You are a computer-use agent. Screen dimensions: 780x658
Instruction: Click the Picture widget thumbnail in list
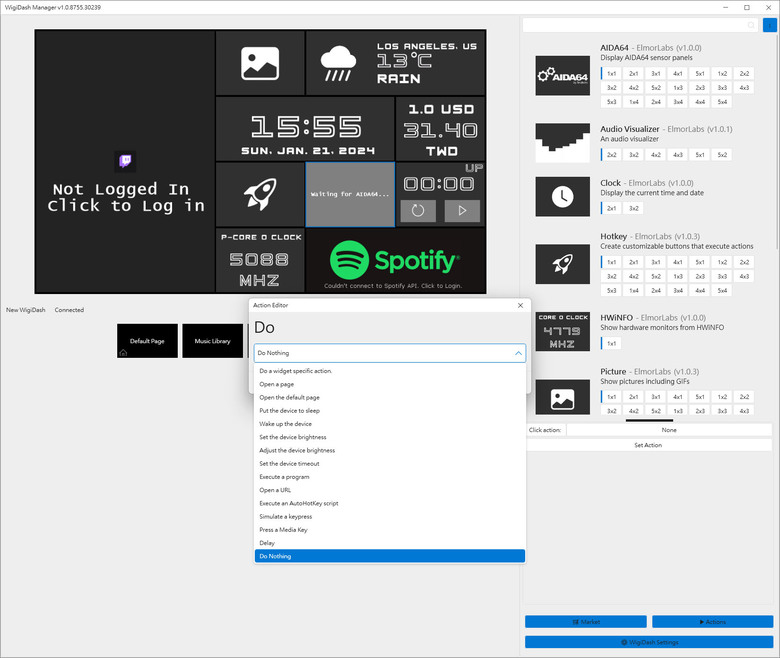point(563,397)
